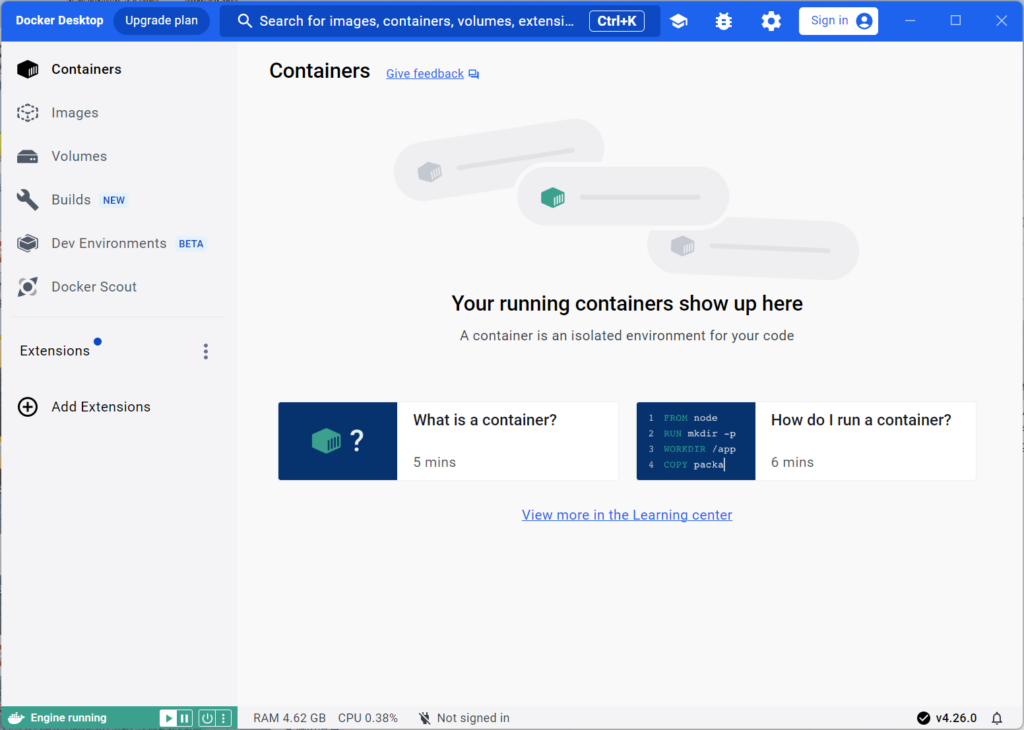Click the '5 mins' duration text
Viewport: 1024px width, 730px height.
click(434, 462)
